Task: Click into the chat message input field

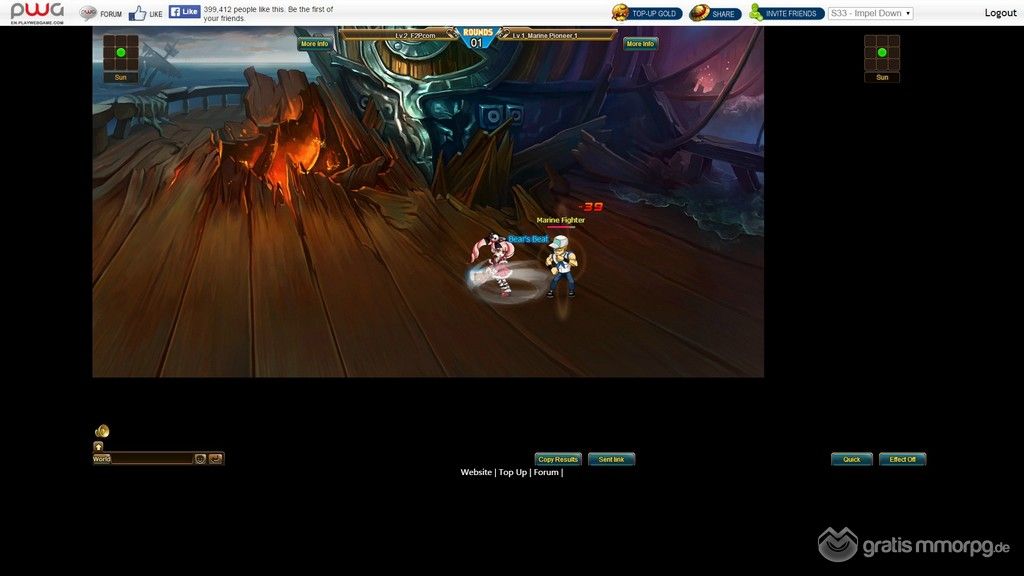Action: click(x=151, y=459)
